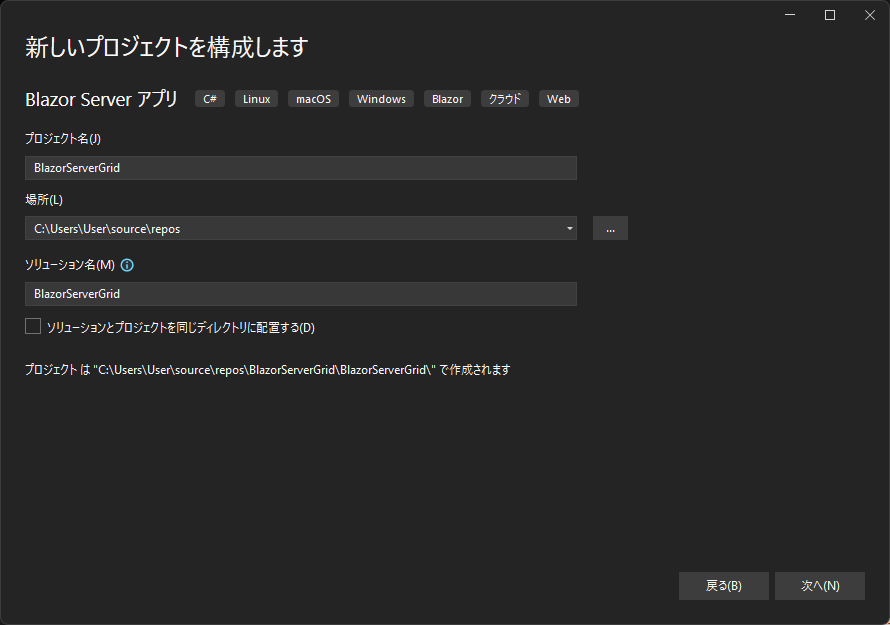Click the プロジェクト名(J) label
The width and height of the screenshot is (890, 625).
click(62, 139)
